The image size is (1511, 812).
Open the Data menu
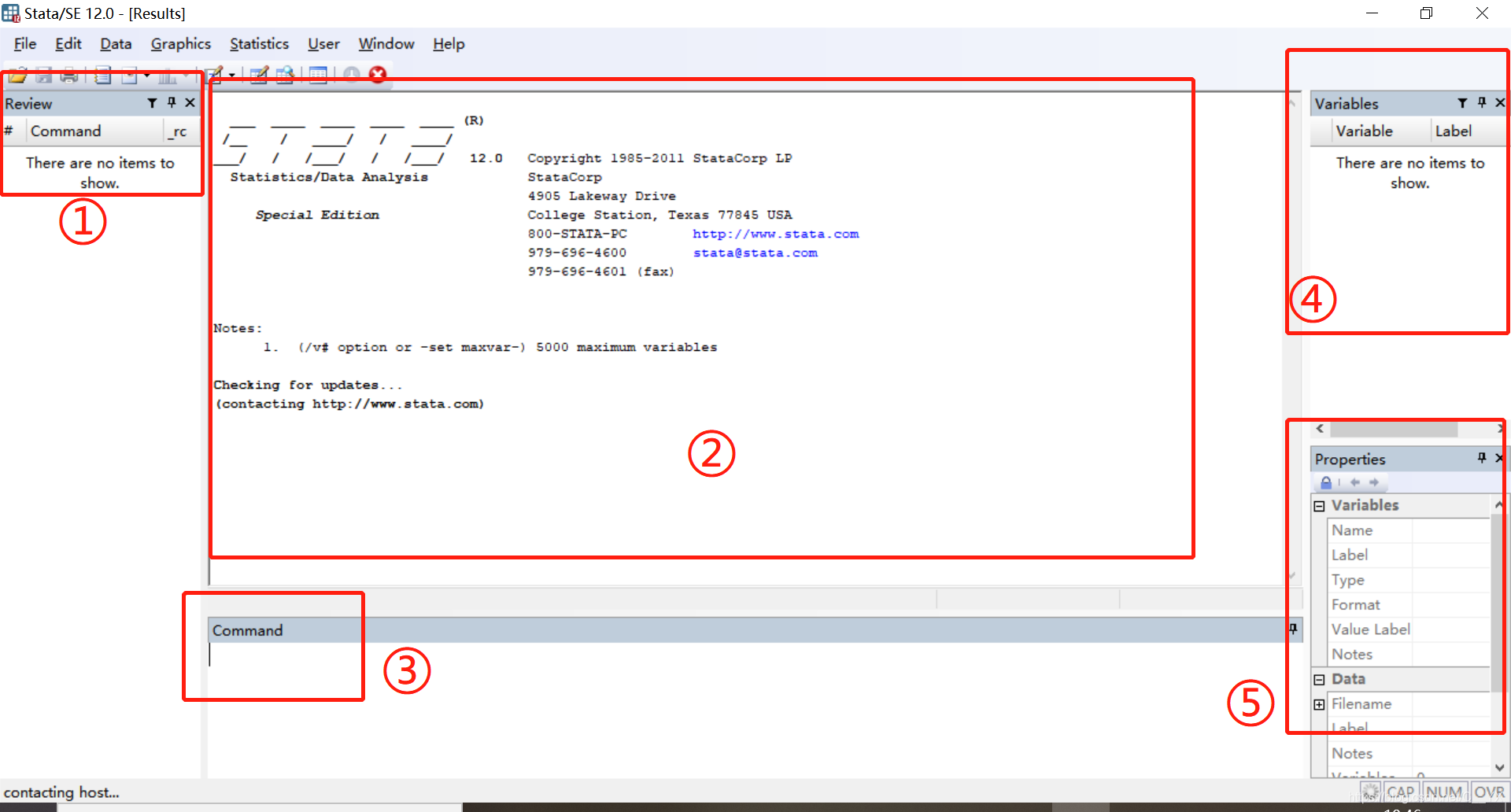click(116, 44)
